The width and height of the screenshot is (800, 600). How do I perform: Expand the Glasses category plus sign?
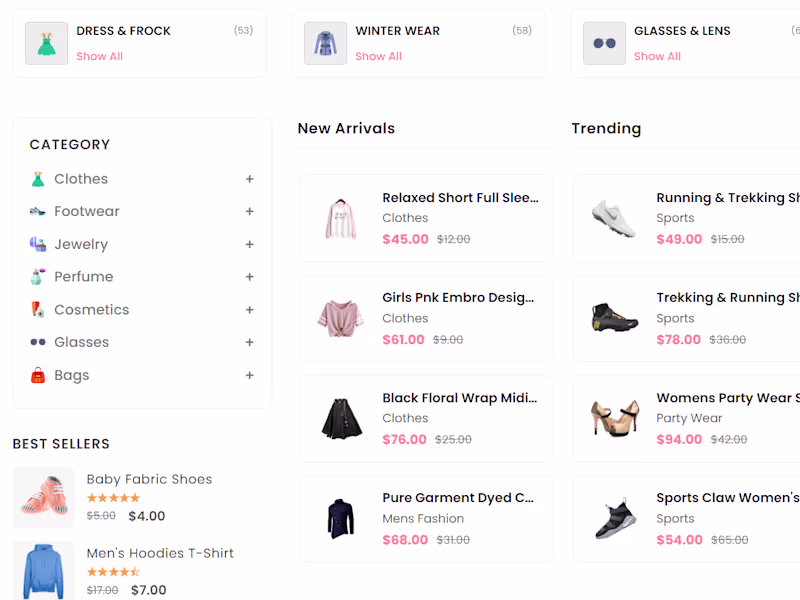(250, 342)
